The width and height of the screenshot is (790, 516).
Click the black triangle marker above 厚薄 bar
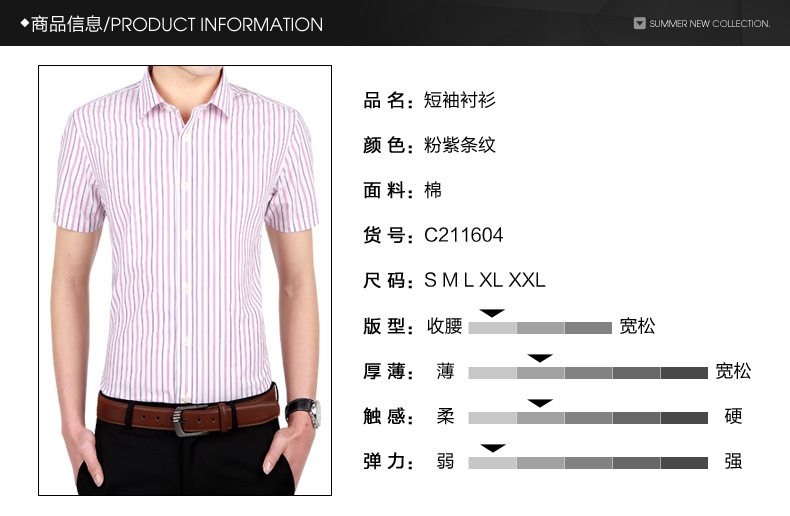(540, 358)
